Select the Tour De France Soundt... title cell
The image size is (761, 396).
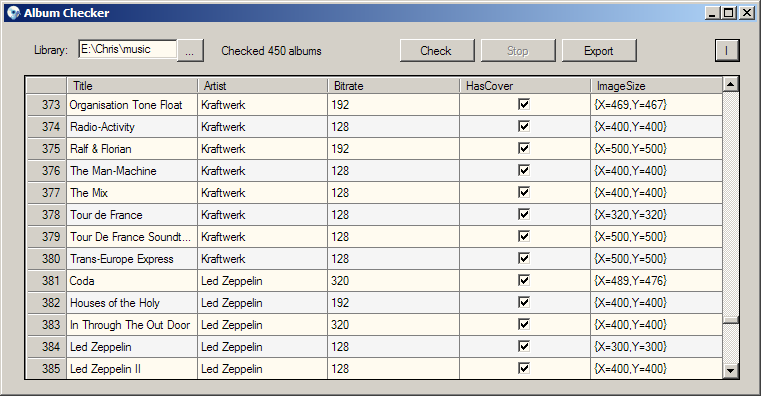(x=132, y=237)
